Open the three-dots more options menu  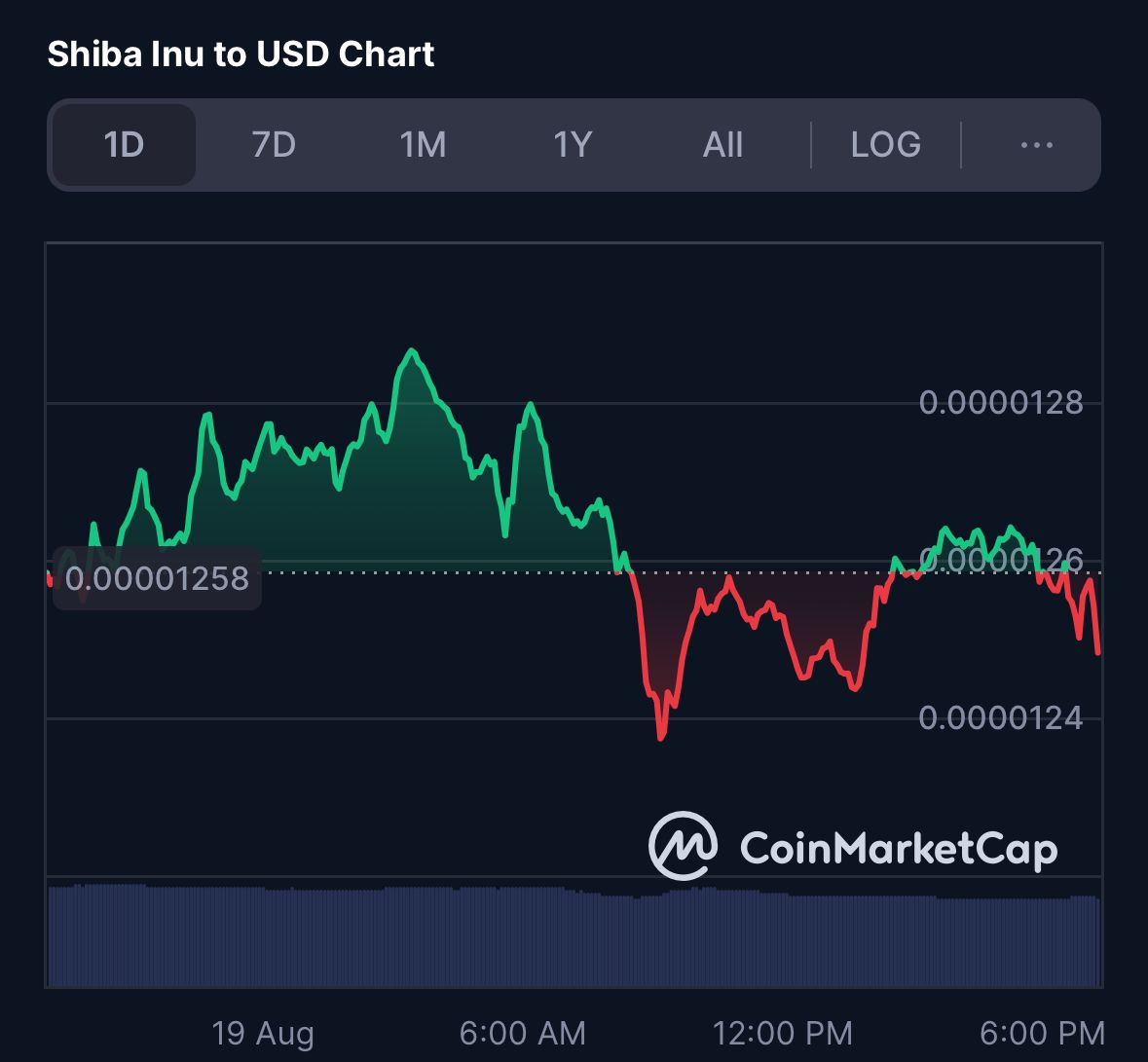1037,145
